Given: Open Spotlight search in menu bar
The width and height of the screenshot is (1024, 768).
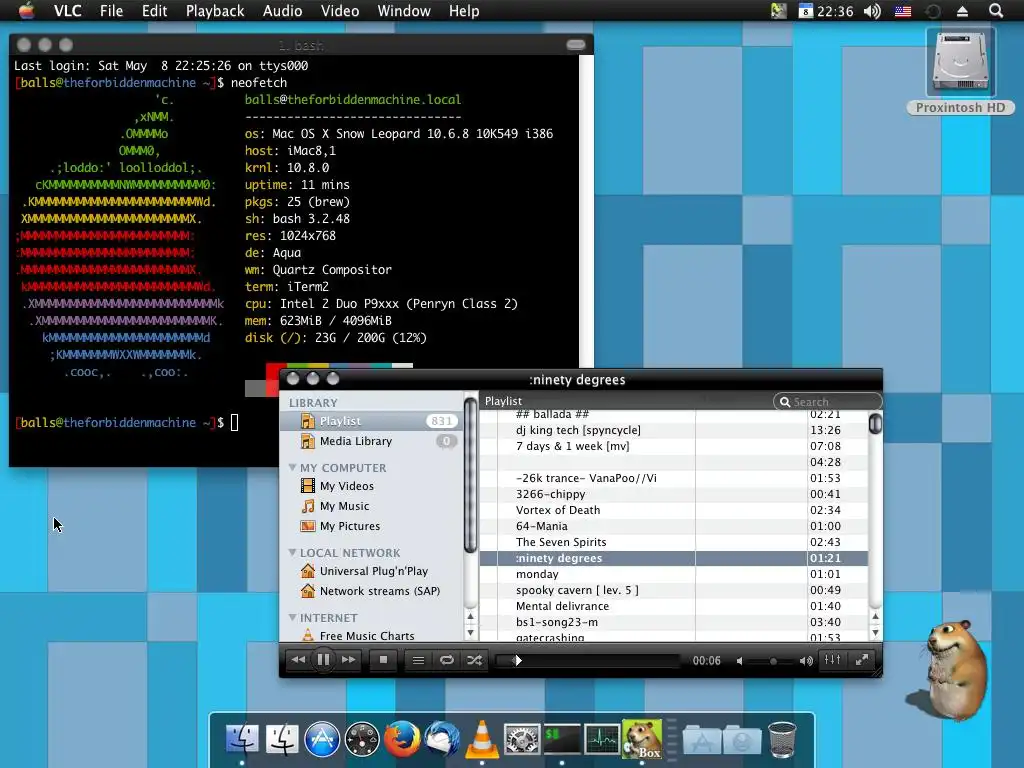Looking at the screenshot, I should click(x=995, y=10).
